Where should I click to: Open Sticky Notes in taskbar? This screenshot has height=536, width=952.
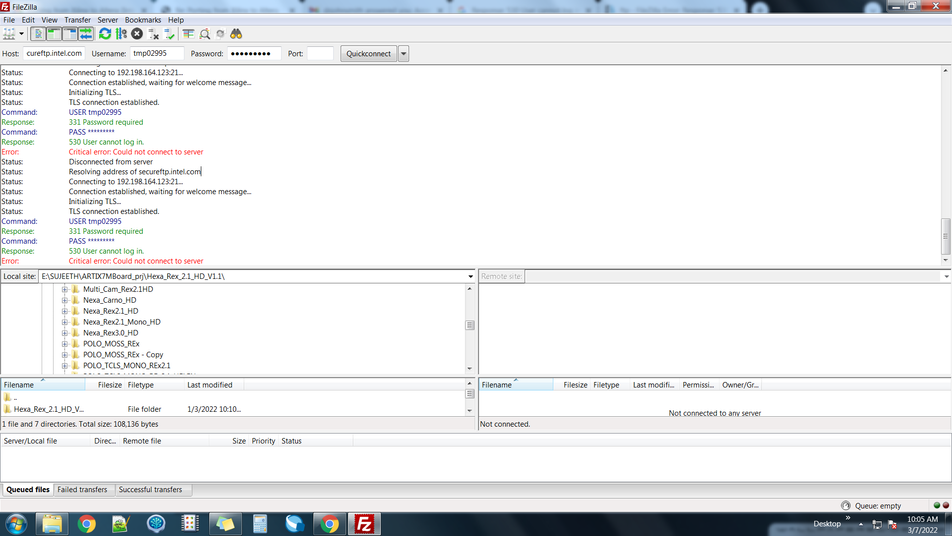pos(225,524)
